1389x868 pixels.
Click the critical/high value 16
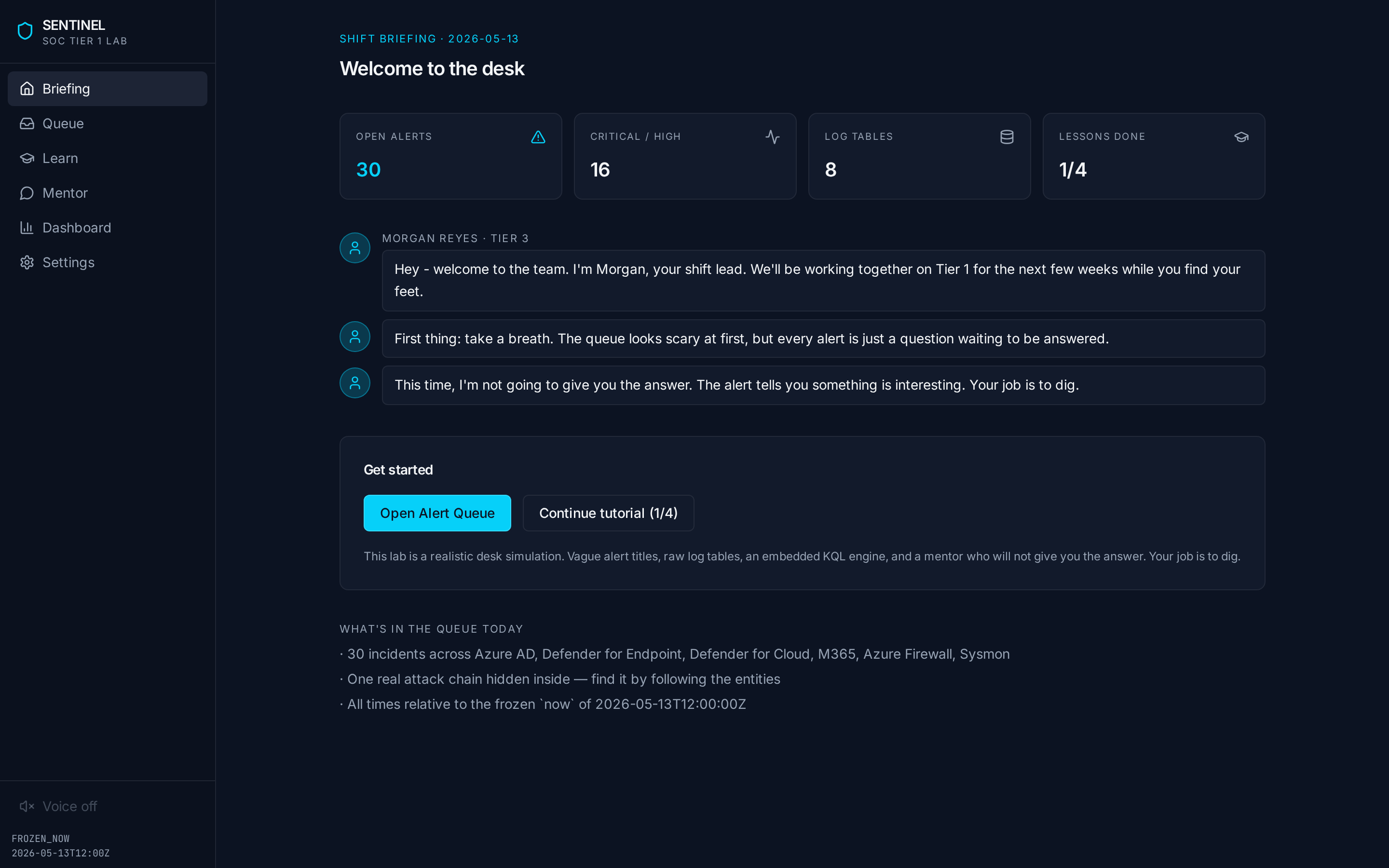click(x=600, y=169)
